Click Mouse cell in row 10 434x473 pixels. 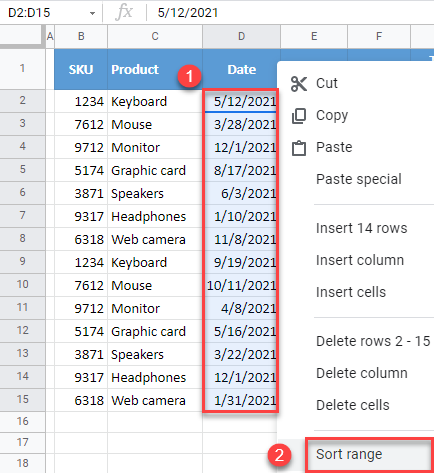click(x=155, y=285)
